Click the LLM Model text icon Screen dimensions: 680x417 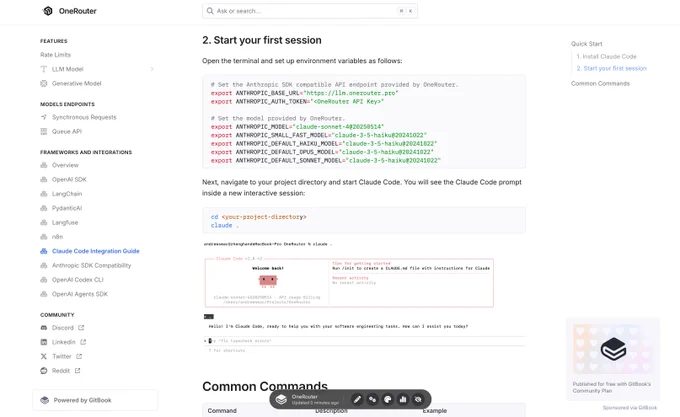click(44, 69)
